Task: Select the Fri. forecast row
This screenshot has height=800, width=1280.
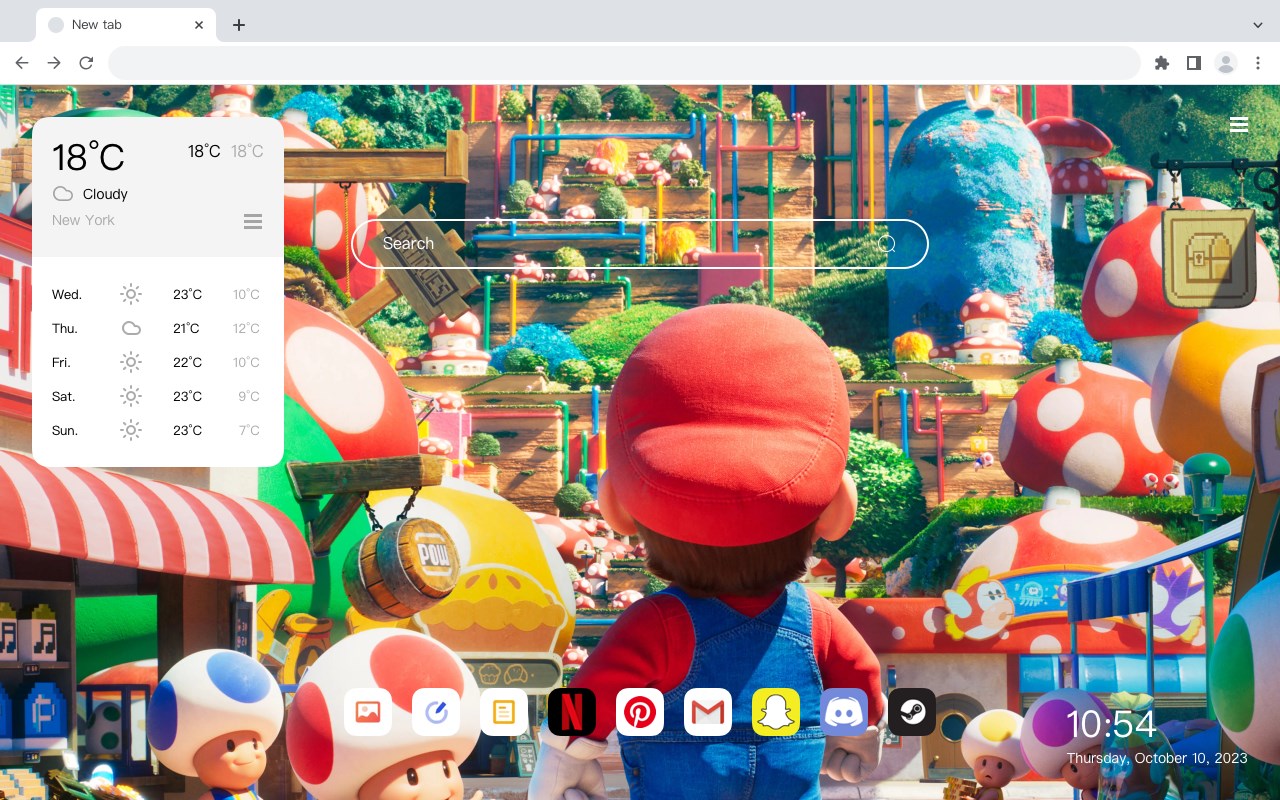Action: pos(158,362)
